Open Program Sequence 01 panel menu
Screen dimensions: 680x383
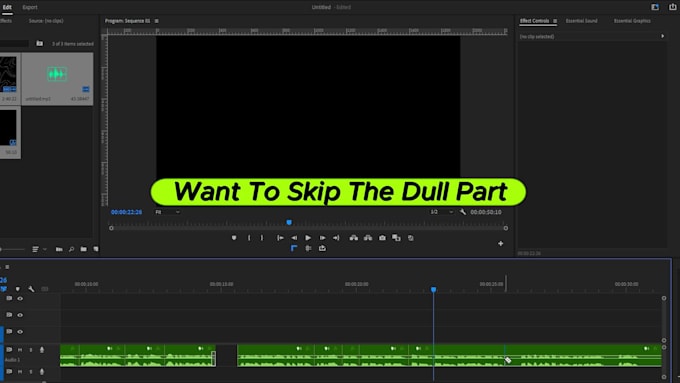coord(157,21)
